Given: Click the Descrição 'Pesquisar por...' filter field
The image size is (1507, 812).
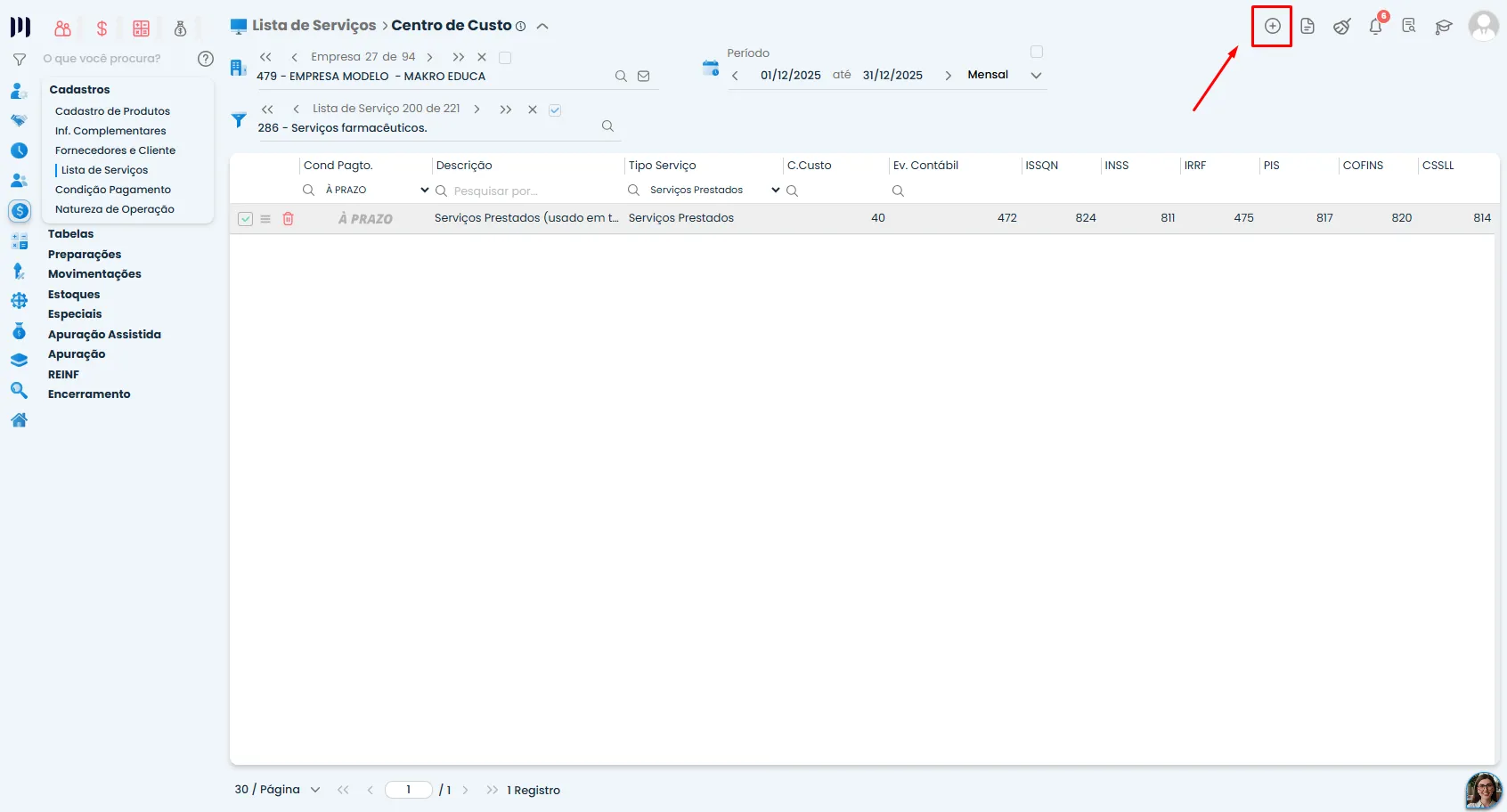Looking at the screenshot, I should 530,191.
